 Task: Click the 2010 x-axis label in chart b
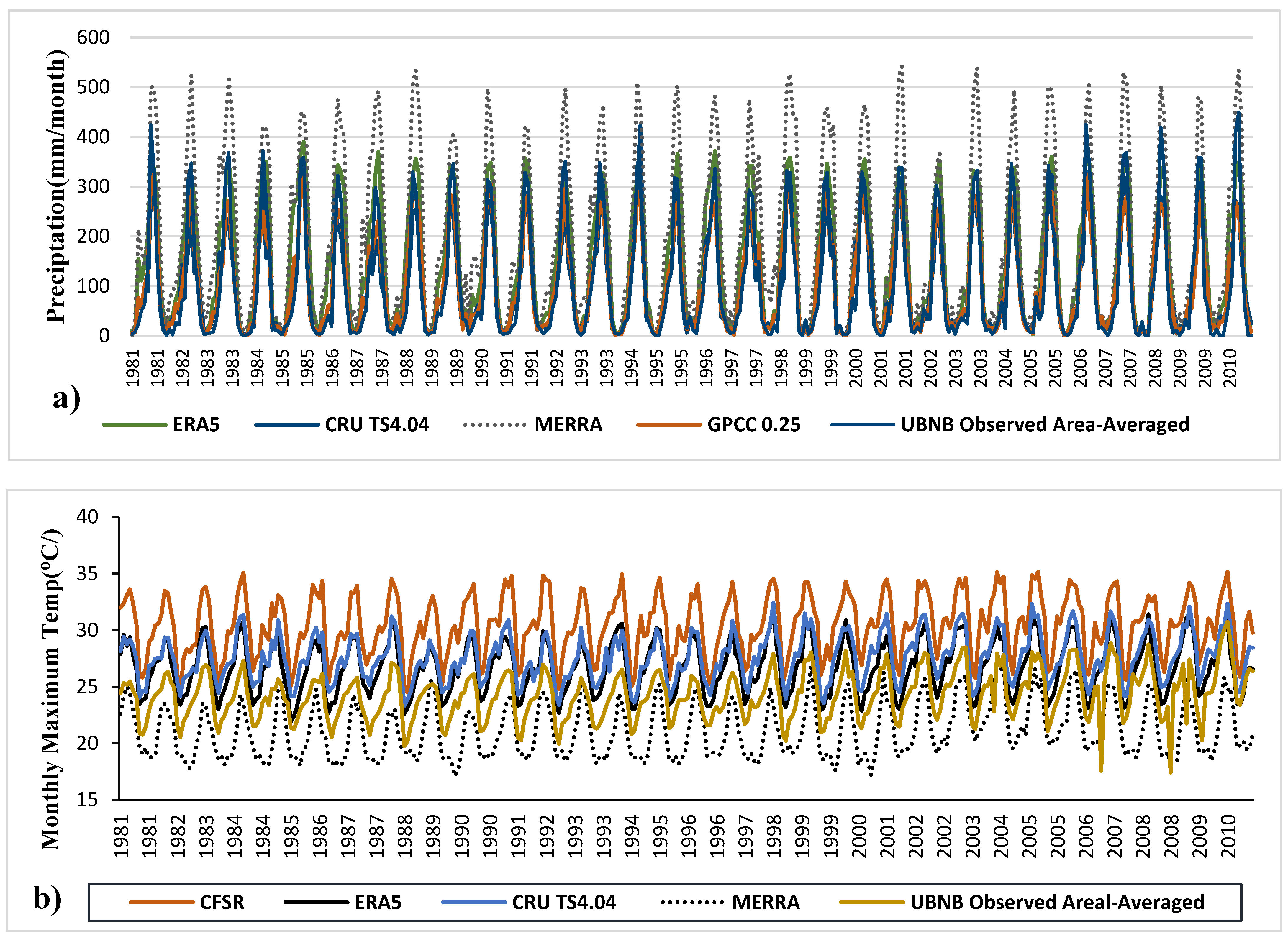[1229, 836]
